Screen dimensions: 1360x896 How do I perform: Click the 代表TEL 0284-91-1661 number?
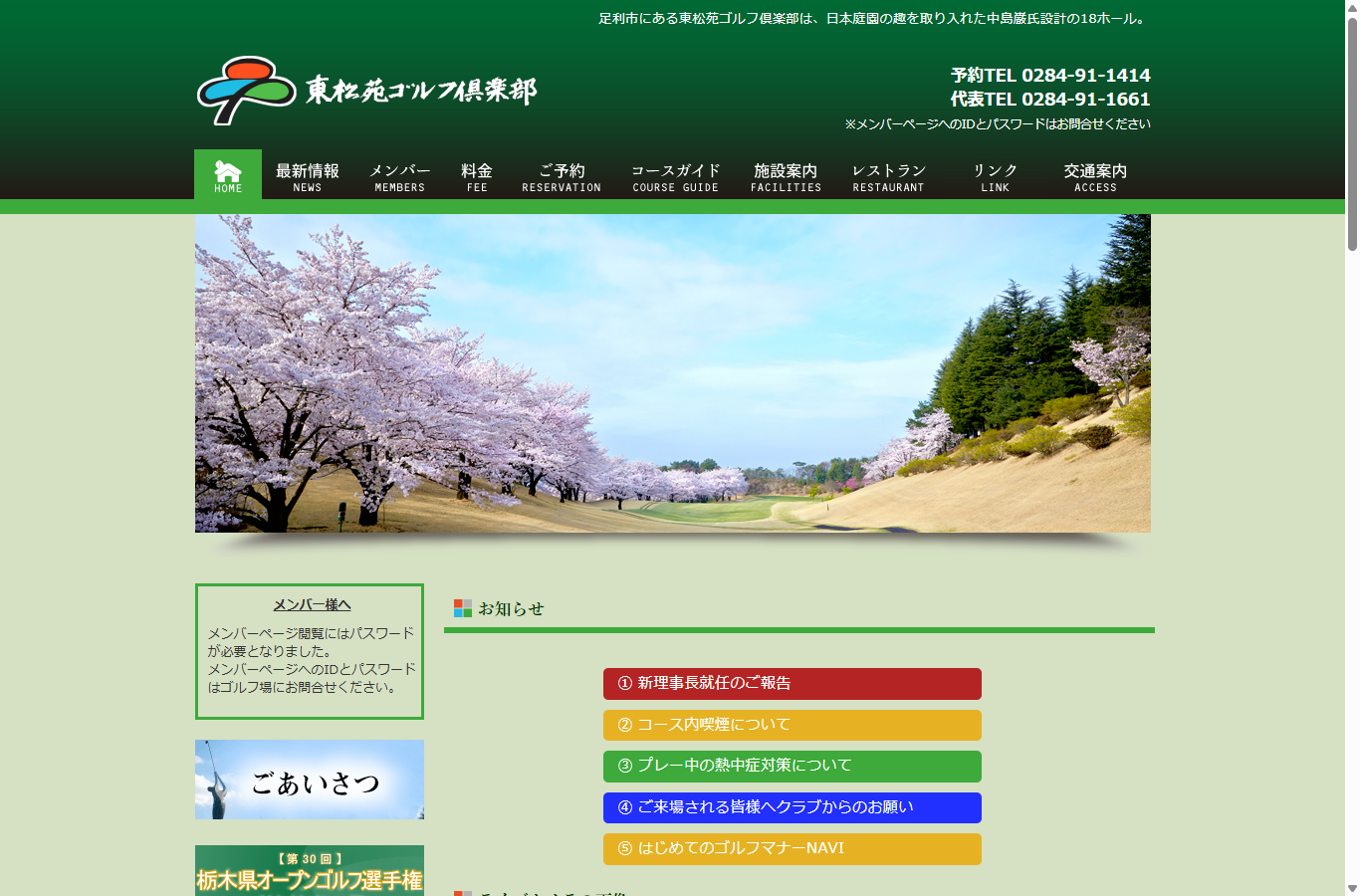(1050, 100)
